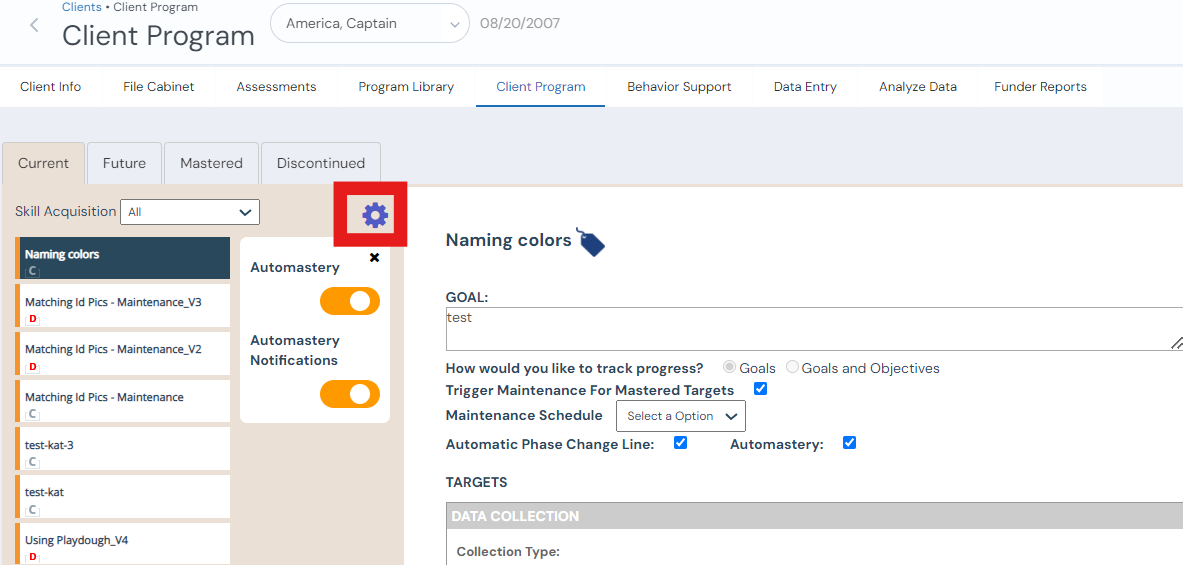
Task: Open the Behavior Support tab
Action: [679, 87]
